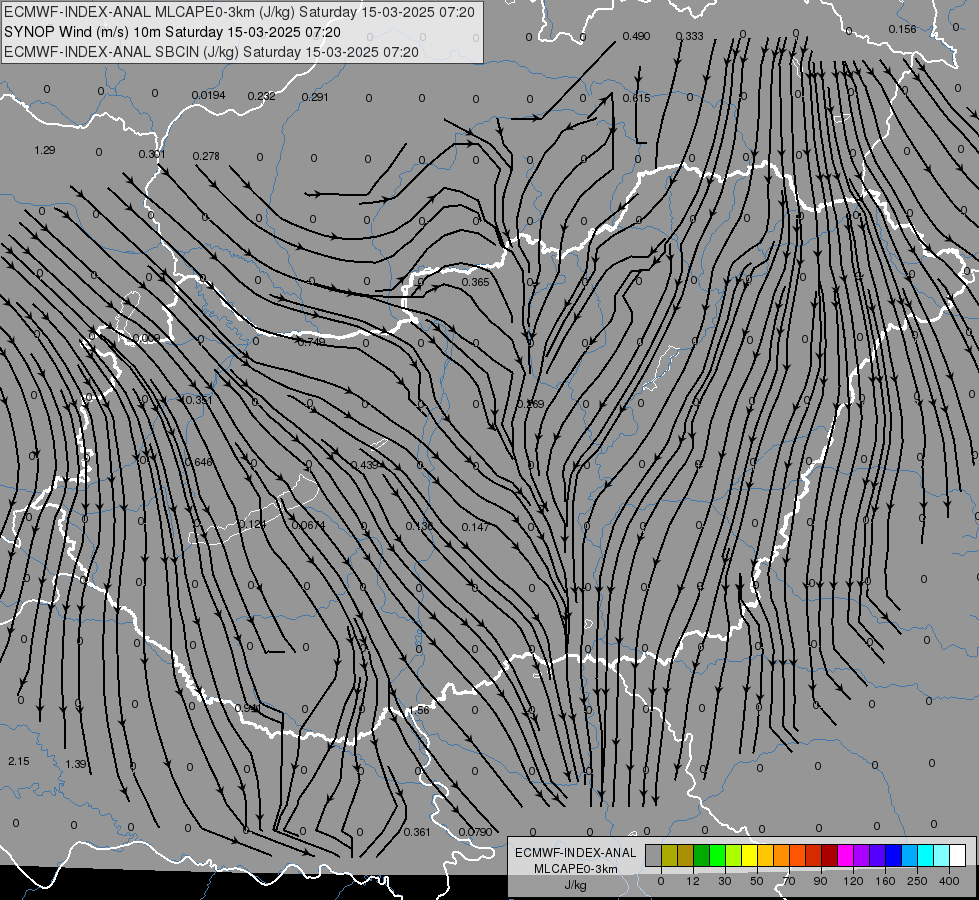
Task: Click the map value 0.124
Action: [x=252, y=524]
